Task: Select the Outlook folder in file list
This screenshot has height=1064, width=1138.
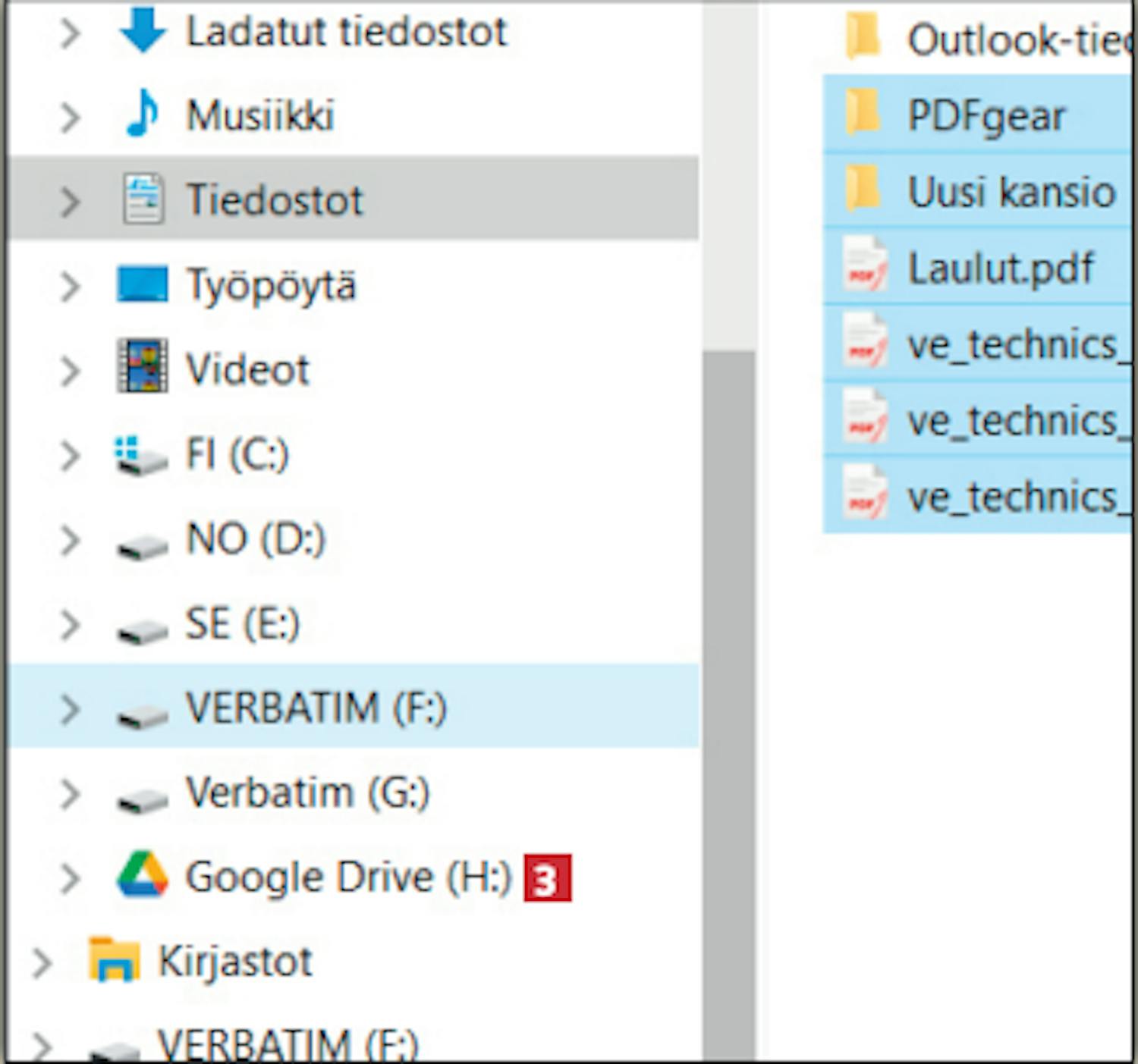Action: (1017, 39)
